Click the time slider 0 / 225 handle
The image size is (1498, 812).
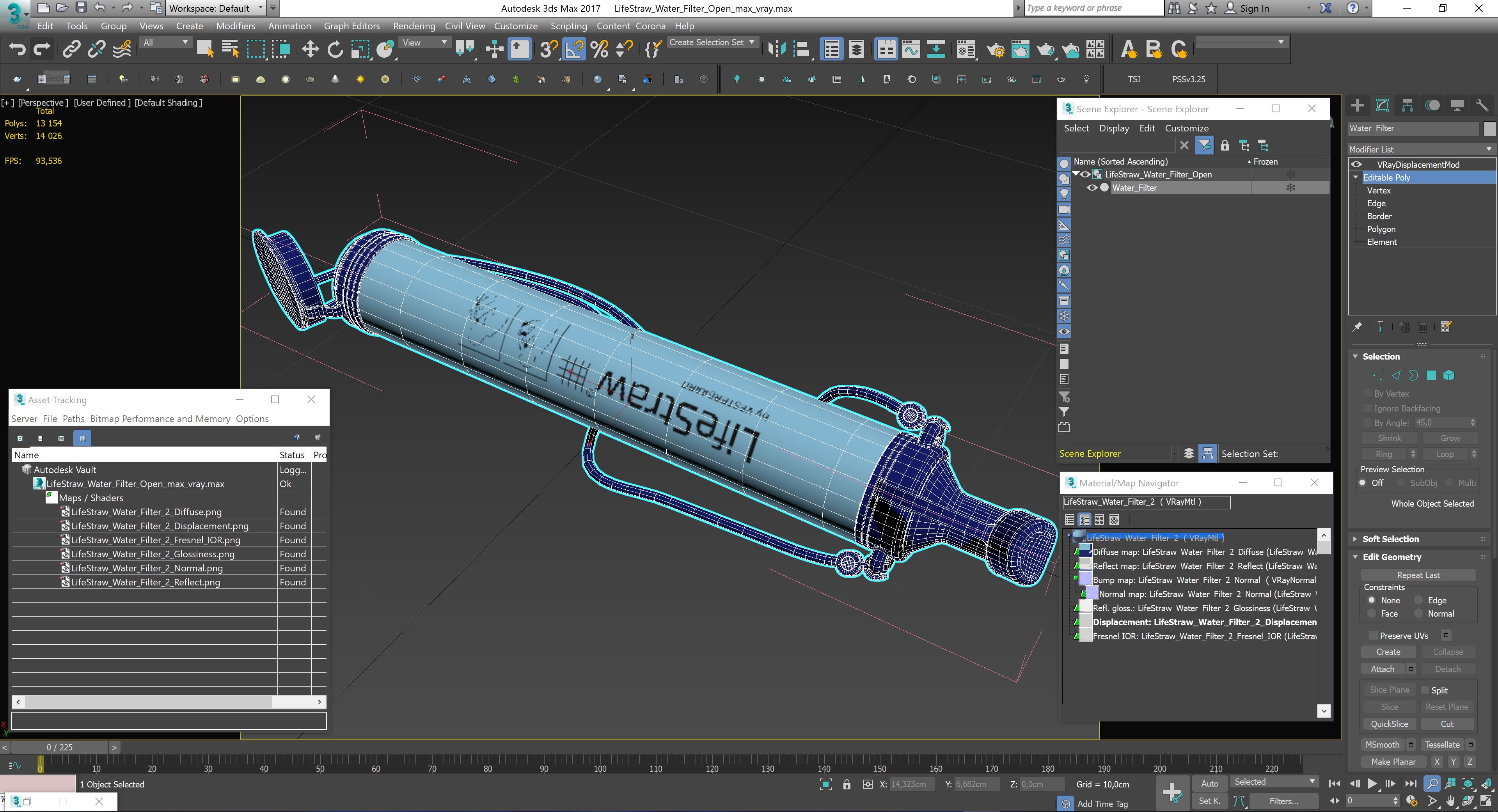click(x=60, y=747)
